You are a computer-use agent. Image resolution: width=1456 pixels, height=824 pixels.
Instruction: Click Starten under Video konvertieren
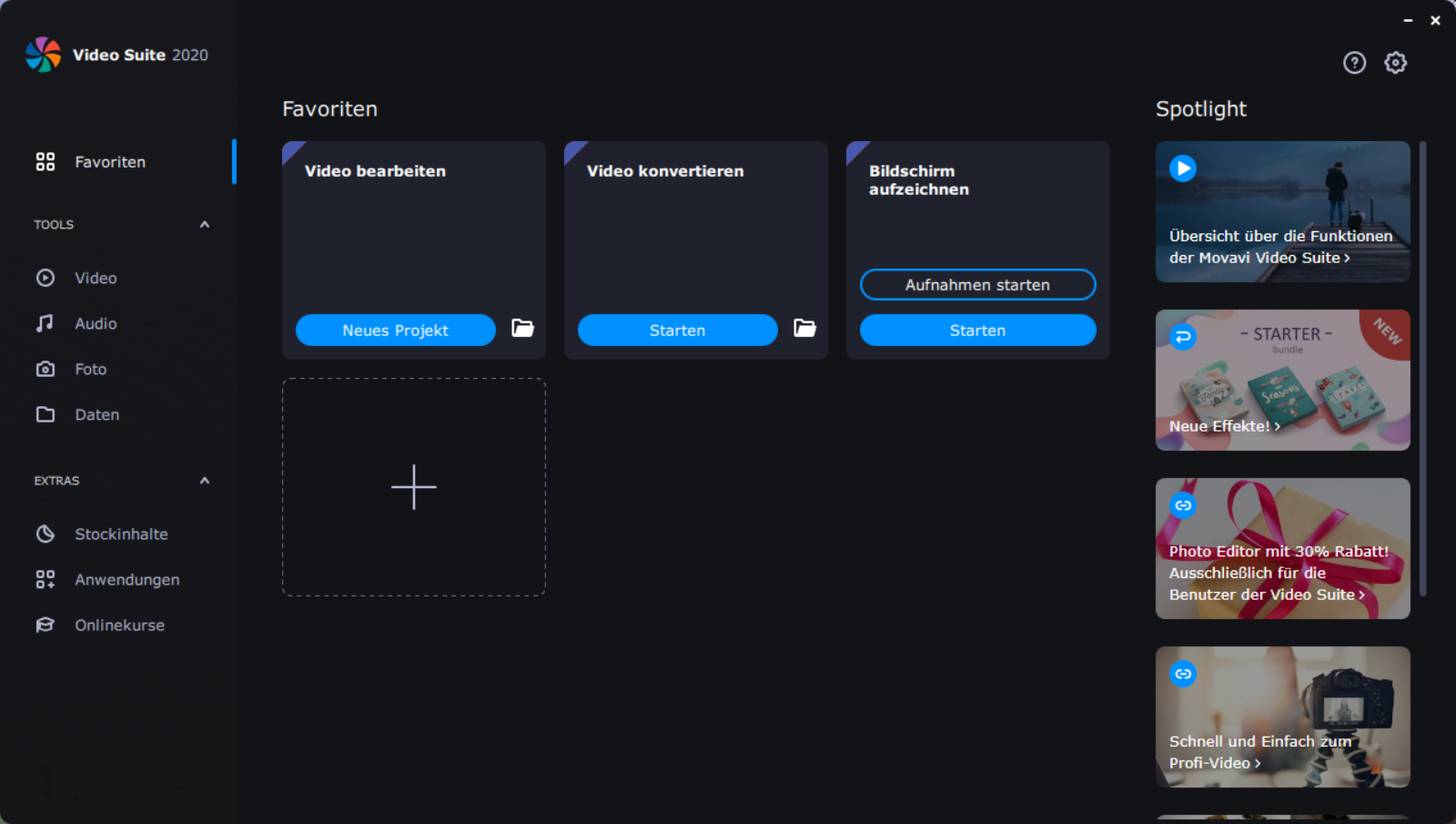tap(678, 330)
